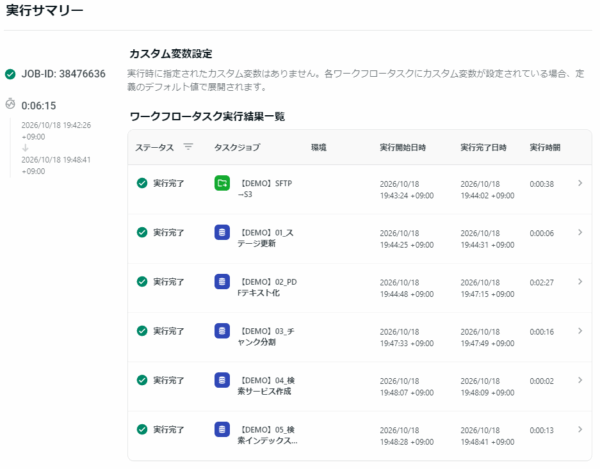The width and height of the screenshot is (600, 469).
Task: Open details chevron for 02_PDFテキスト化 row
Action: coord(580,282)
